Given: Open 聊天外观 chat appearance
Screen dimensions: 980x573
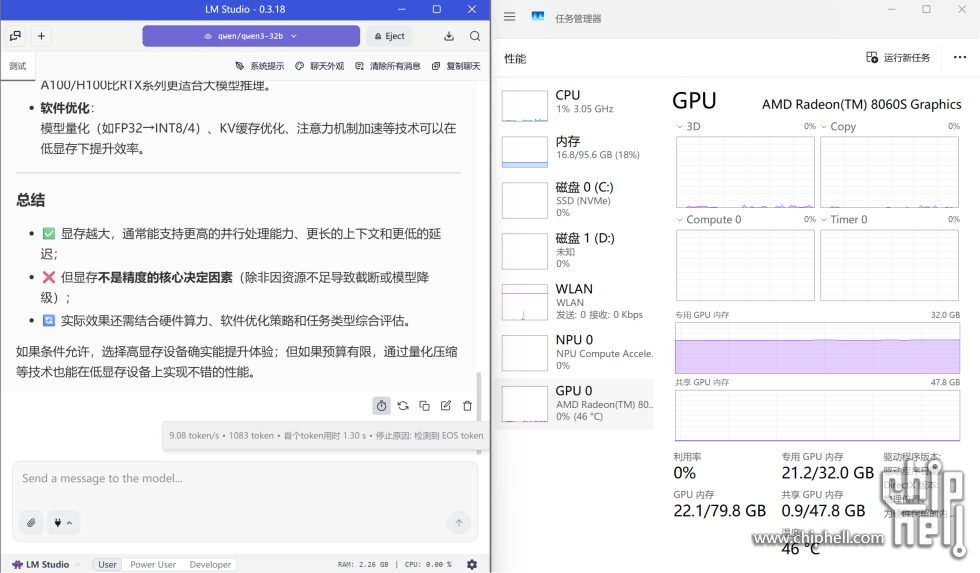Looking at the screenshot, I should [x=319, y=66].
